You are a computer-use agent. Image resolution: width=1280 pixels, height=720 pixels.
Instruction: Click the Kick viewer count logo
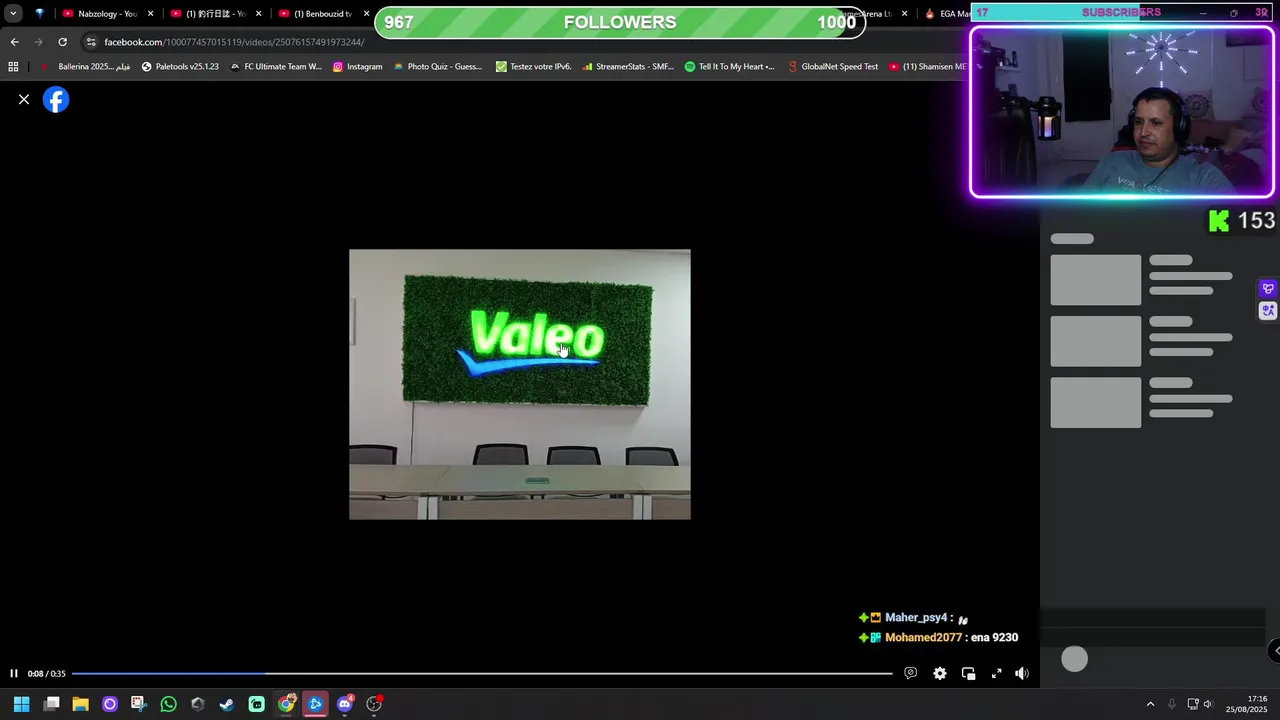(x=1218, y=221)
